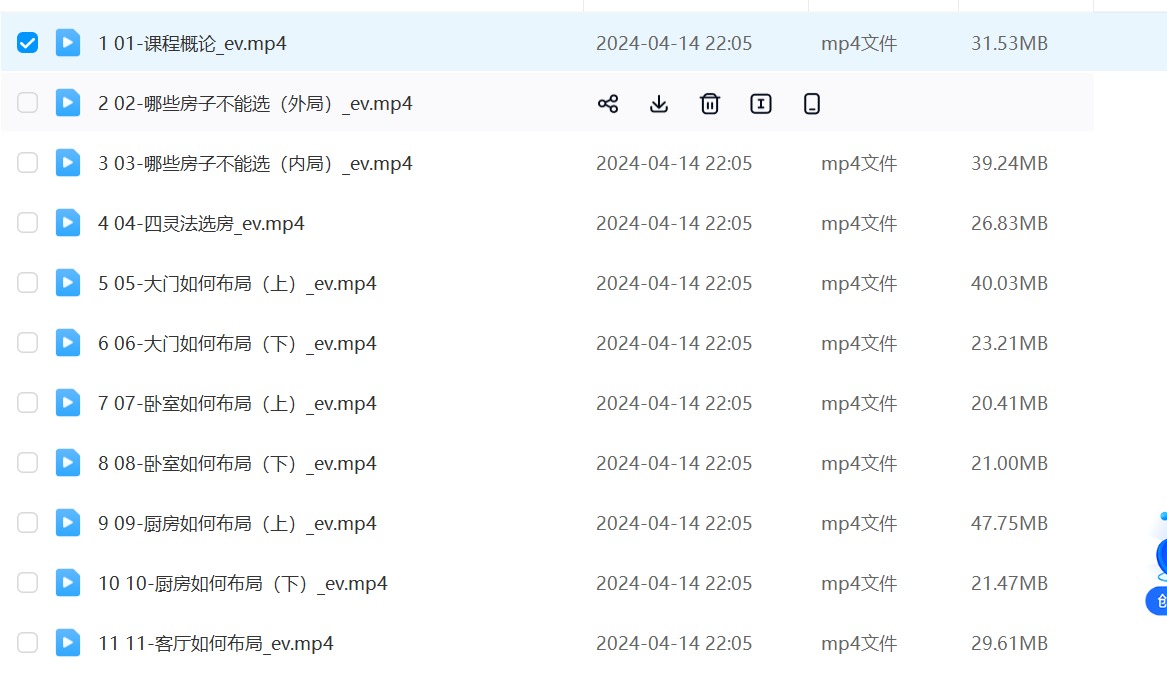
Task: Select the checkbox for 05-大门如何布局（上）
Action: click(x=28, y=283)
